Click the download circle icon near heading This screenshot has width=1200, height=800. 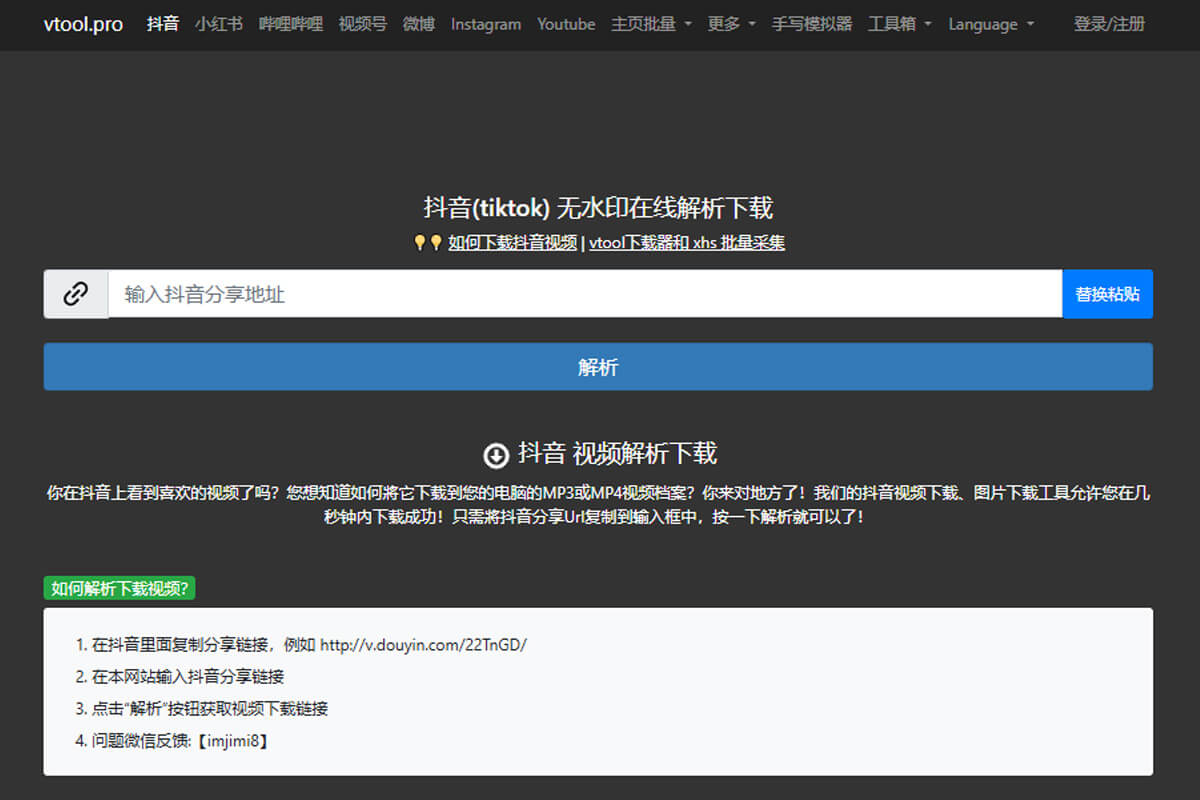(496, 455)
